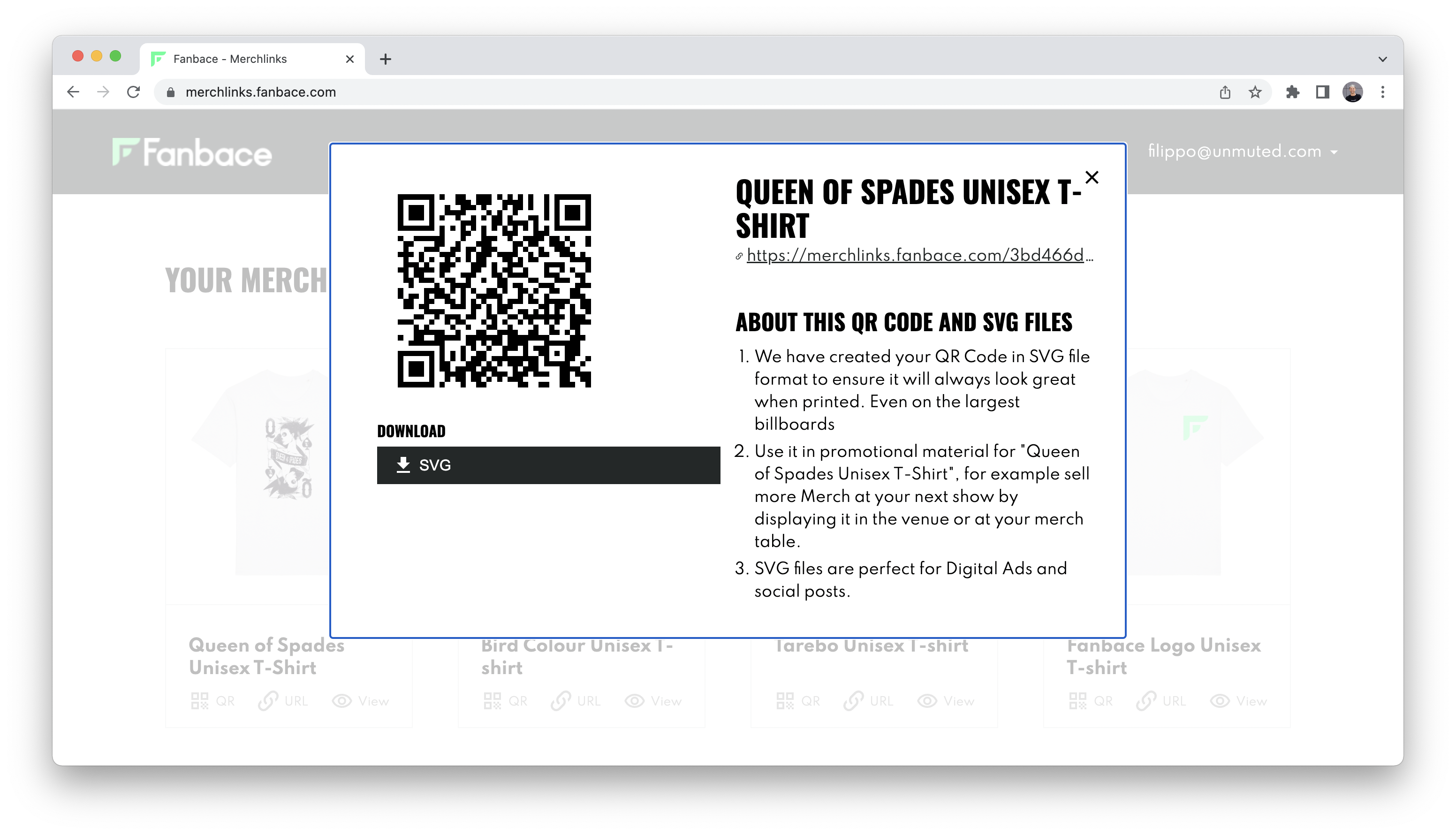Click URL for Tarebo Unisex T-shirt
Viewport: 1456px width, 835px height.
tap(869, 701)
